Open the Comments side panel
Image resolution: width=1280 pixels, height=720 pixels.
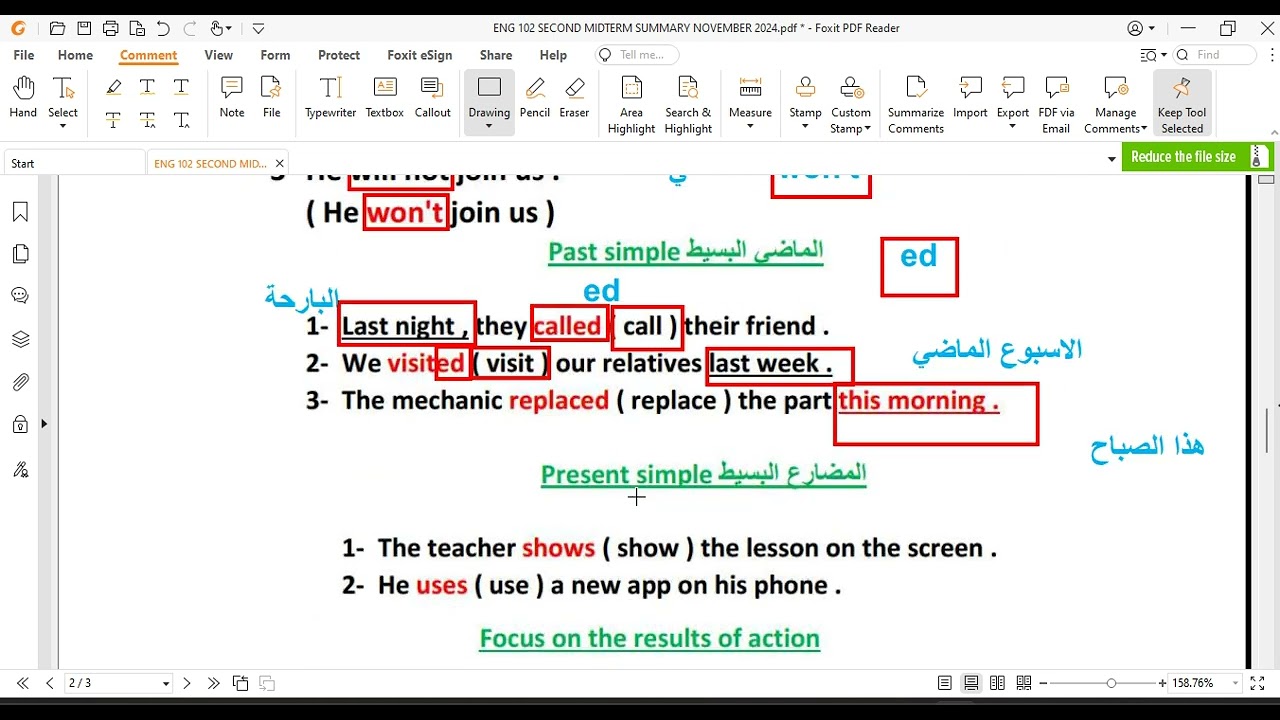20,296
